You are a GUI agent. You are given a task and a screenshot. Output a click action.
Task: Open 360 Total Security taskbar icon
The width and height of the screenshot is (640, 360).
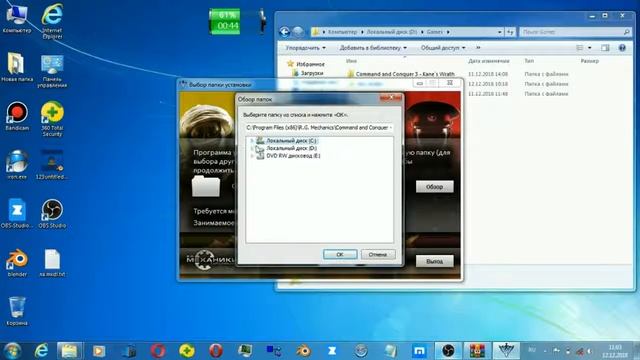187,350
